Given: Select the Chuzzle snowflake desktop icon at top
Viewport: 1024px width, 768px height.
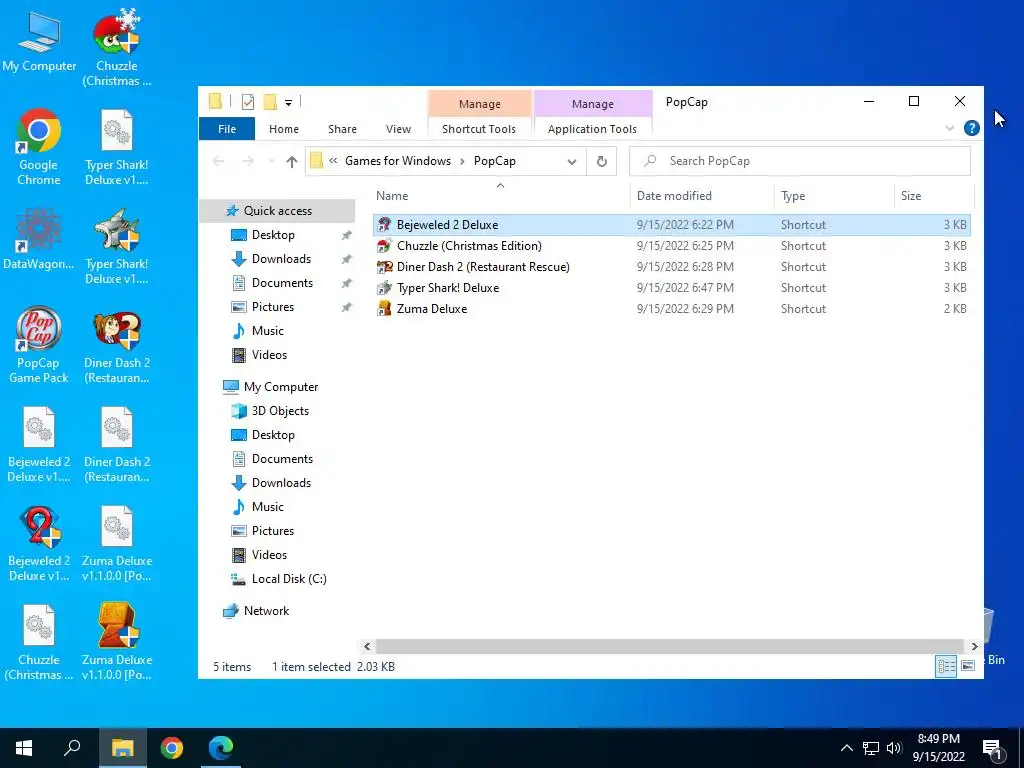Looking at the screenshot, I should pyautogui.click(x=117, y=47).
